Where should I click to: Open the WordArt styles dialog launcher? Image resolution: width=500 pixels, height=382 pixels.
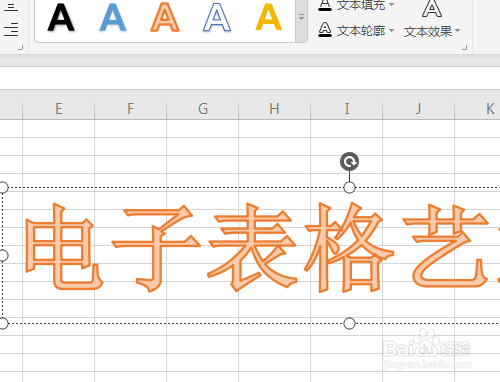[x=464, y=48]
